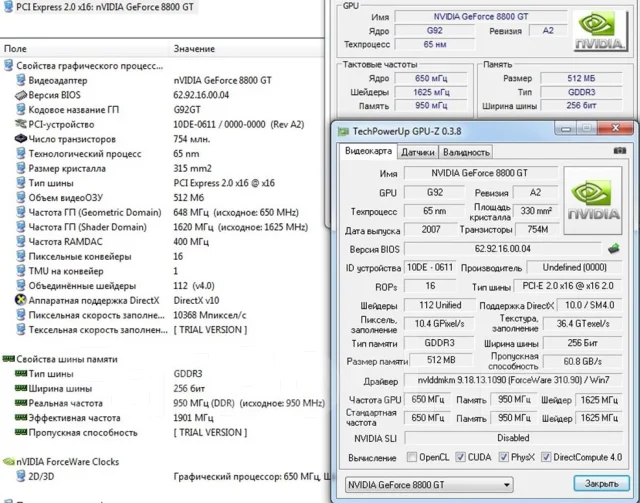Click the icon beside Видеоадаптер row
Viewport: 640px width, 503px height.
pos(21,80)
